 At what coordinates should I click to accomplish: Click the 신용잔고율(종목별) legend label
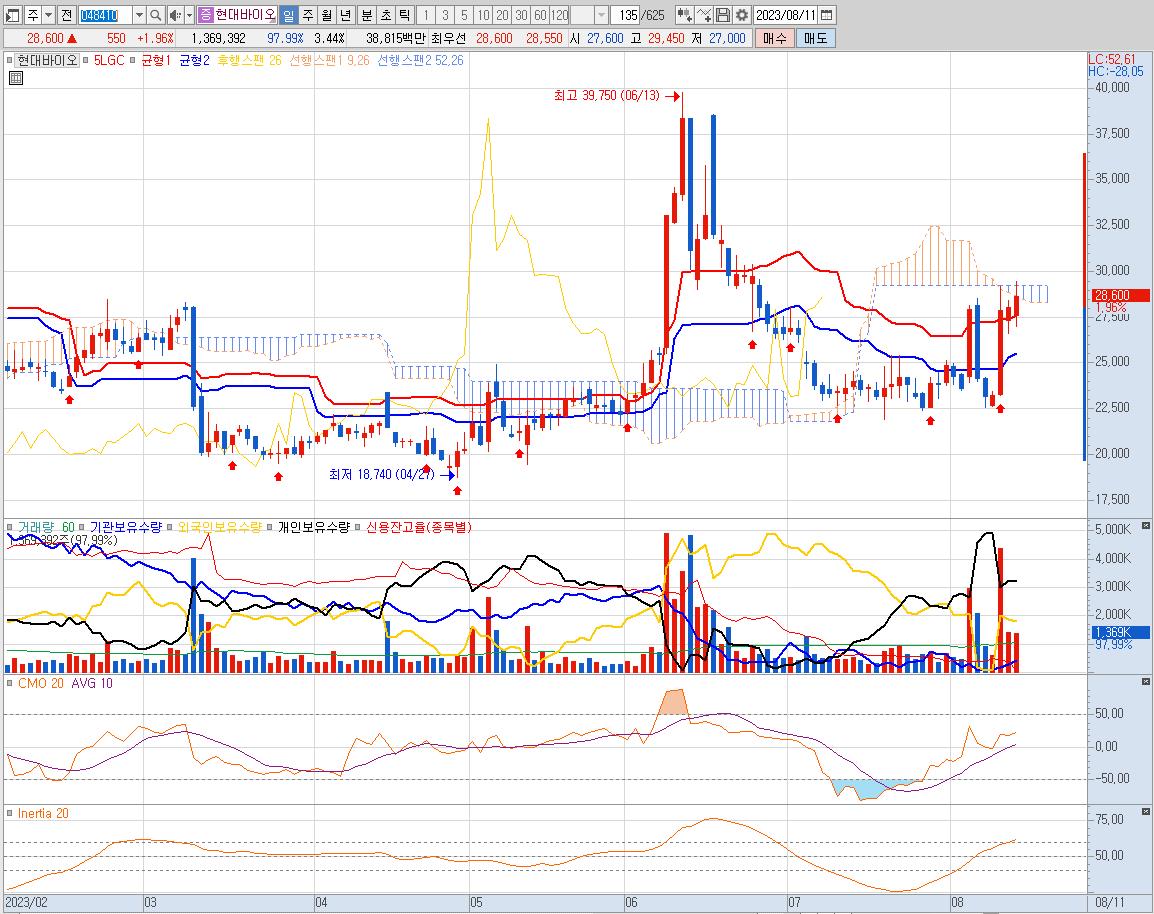pos(419,527)
